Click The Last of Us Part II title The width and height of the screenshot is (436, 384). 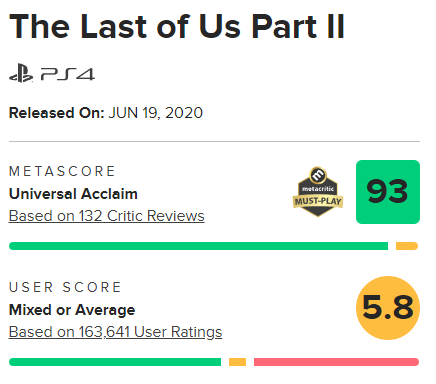pos(177,27)
